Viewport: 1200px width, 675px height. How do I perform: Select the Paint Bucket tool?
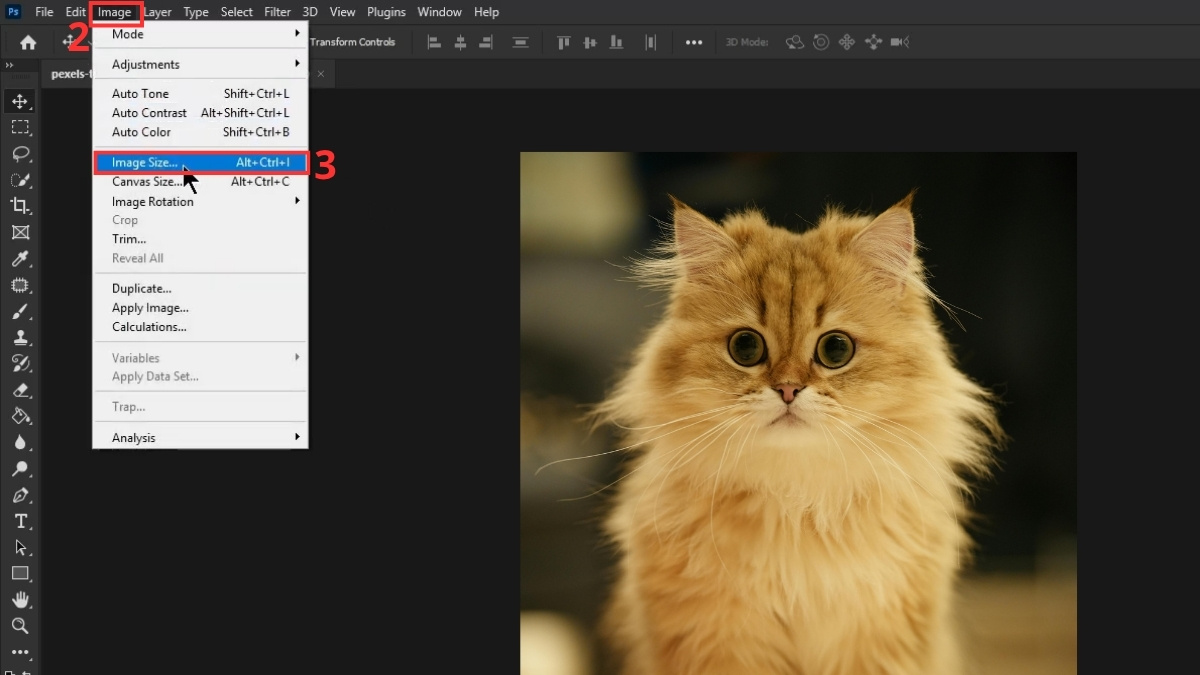point(20,416)
